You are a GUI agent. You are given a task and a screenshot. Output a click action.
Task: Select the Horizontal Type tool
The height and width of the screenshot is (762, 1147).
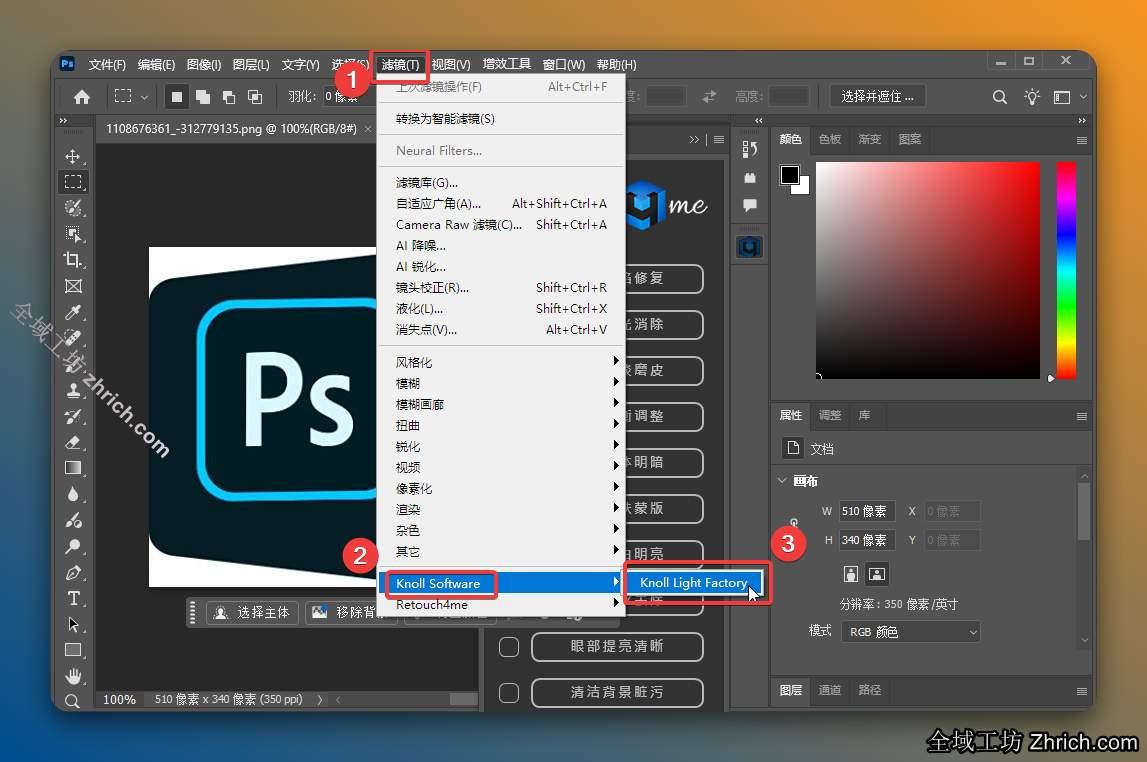72,598
